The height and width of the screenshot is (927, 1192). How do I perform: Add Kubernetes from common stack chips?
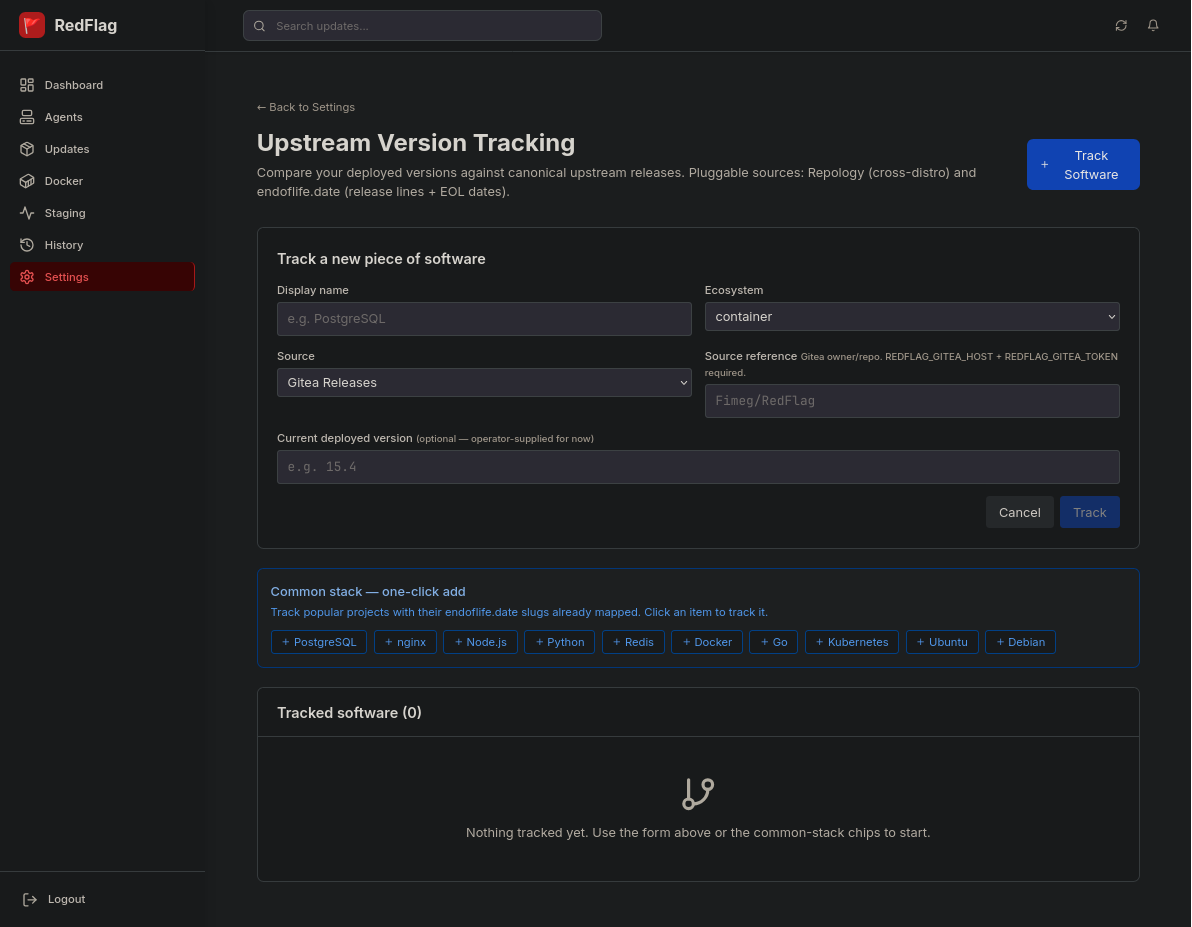851,642
